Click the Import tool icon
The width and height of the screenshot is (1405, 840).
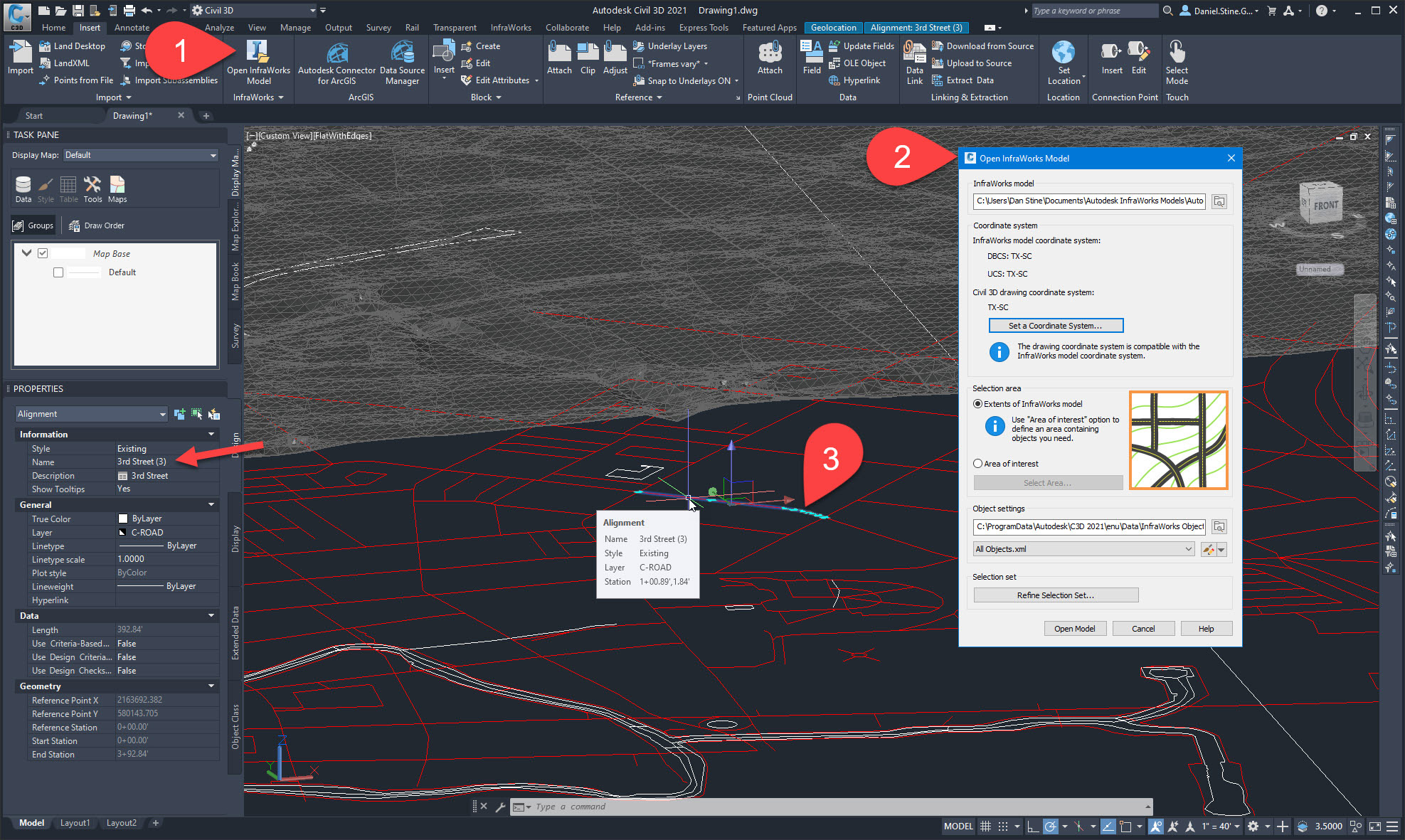[21, 58]
